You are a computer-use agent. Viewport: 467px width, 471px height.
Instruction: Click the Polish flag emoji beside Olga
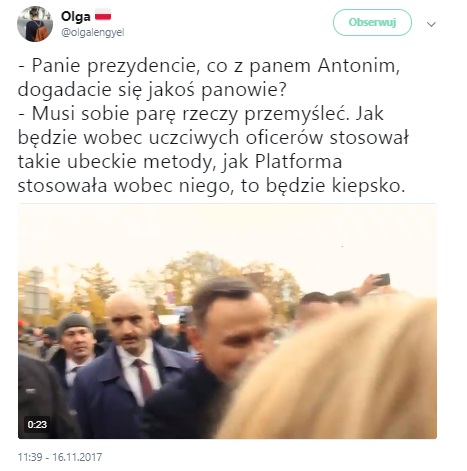[x=103, y=16]
